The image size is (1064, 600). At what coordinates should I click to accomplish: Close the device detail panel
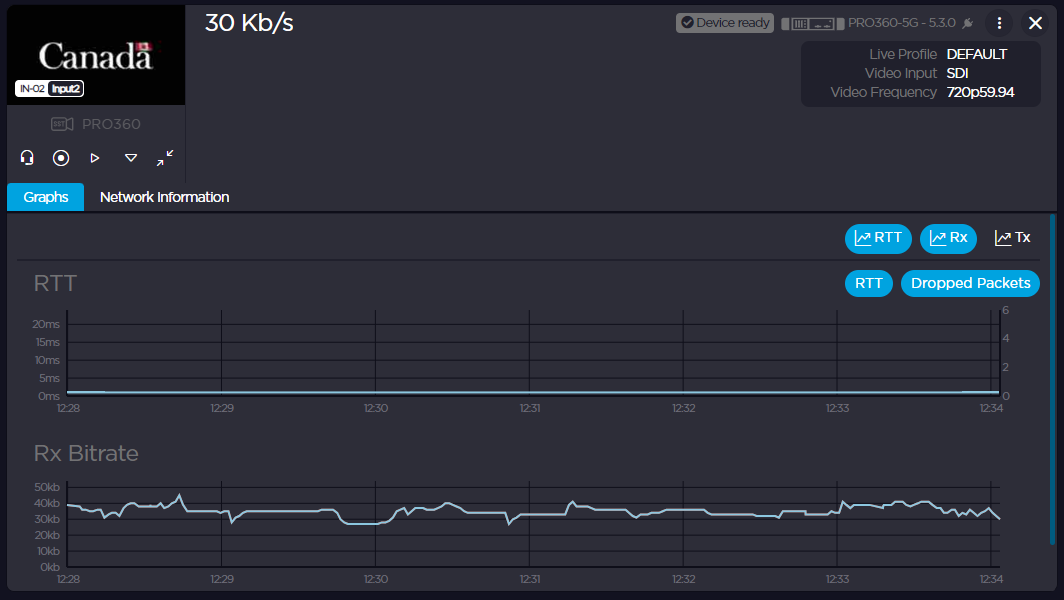point(1036,23)
